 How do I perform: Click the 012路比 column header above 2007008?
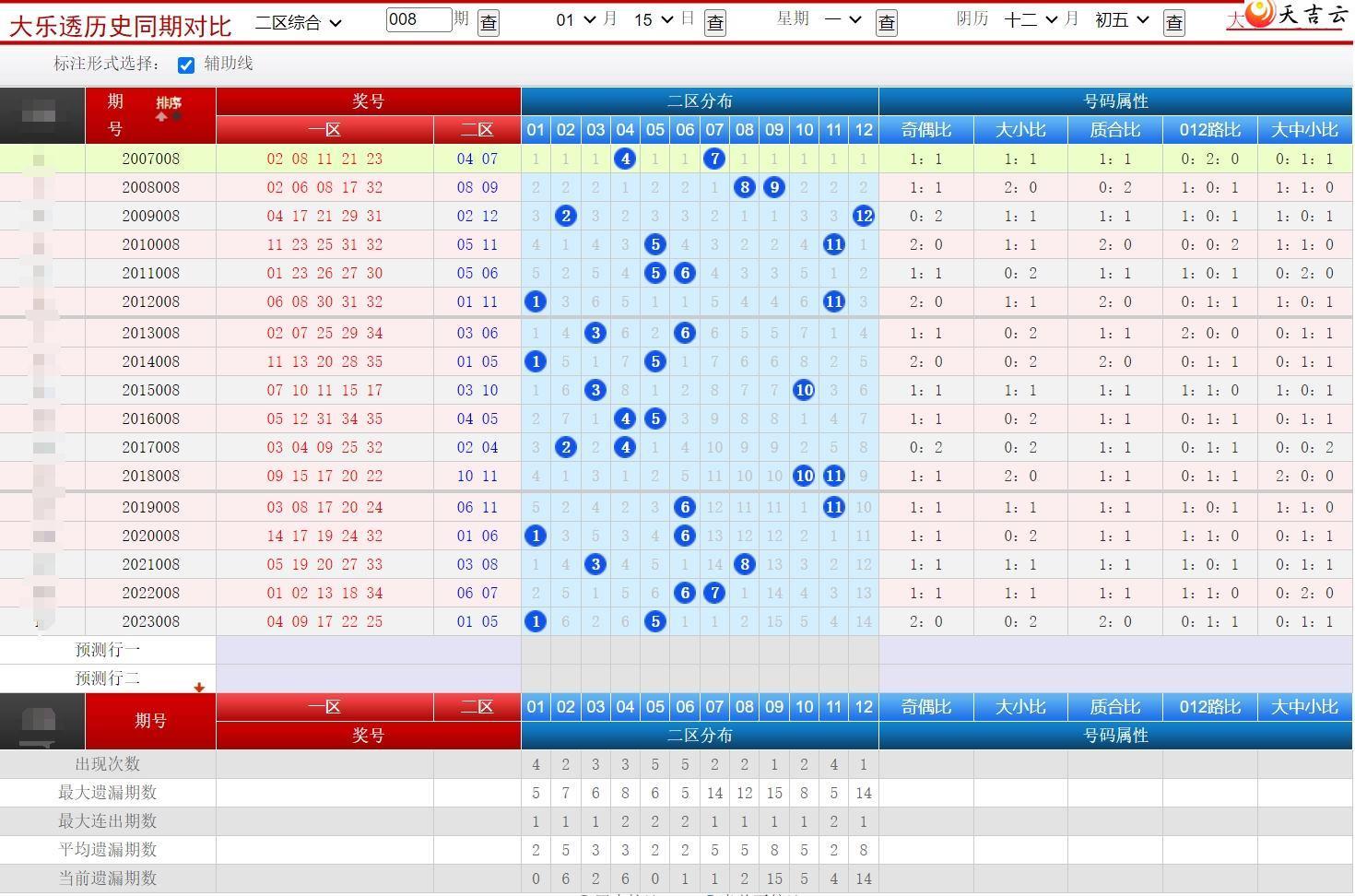point(1210,130)
